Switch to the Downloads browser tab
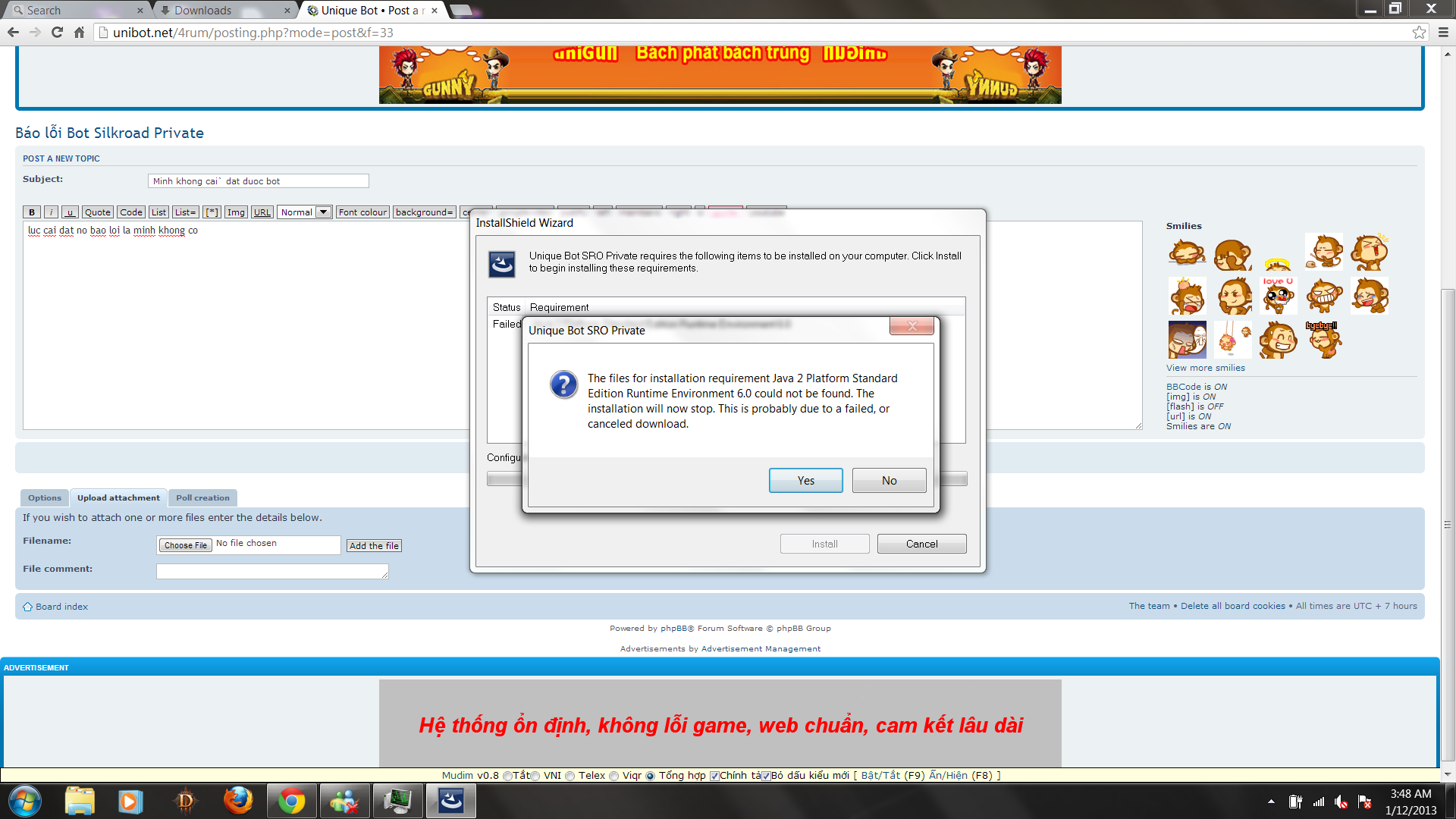 [x=225, y=10]
